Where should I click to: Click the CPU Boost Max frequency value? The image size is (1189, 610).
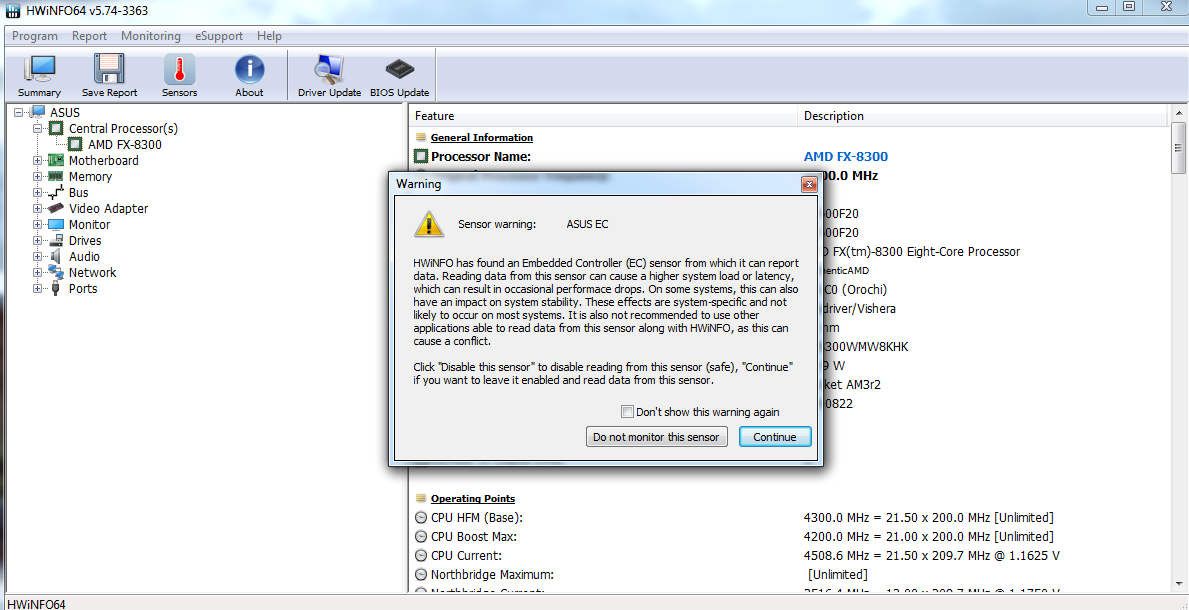click(x=928, y=536)
